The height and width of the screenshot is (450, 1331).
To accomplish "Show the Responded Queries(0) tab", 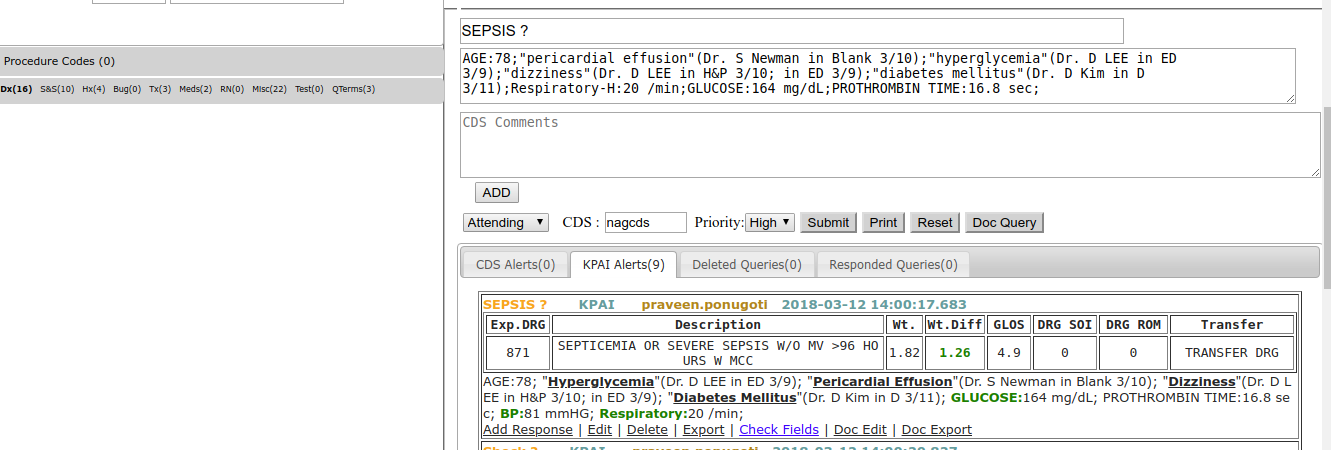I will point(893,265).
